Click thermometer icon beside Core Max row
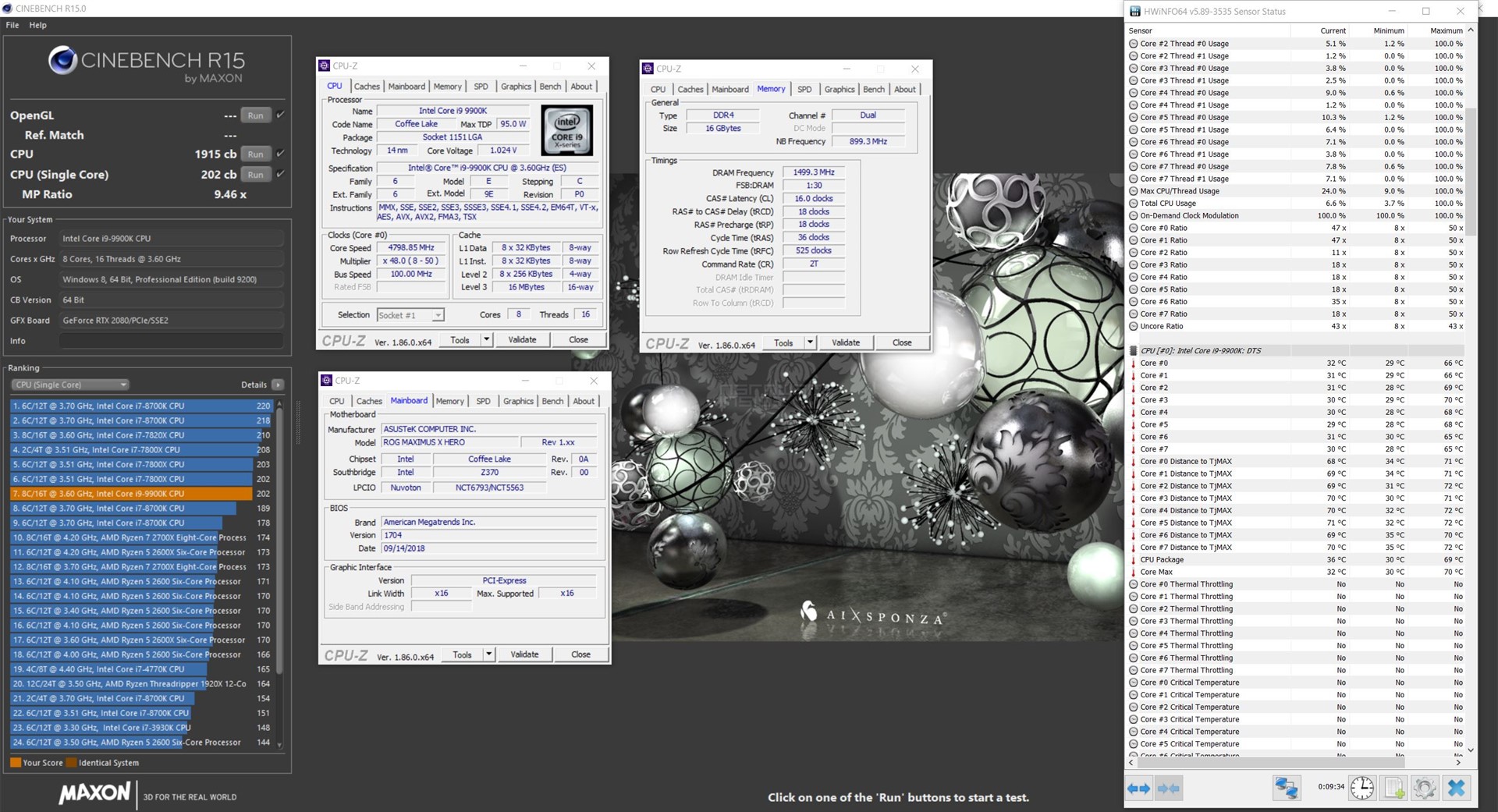Image resolution: width=1498 pixels, height=812 pixels. click(x=1133, y=573)
